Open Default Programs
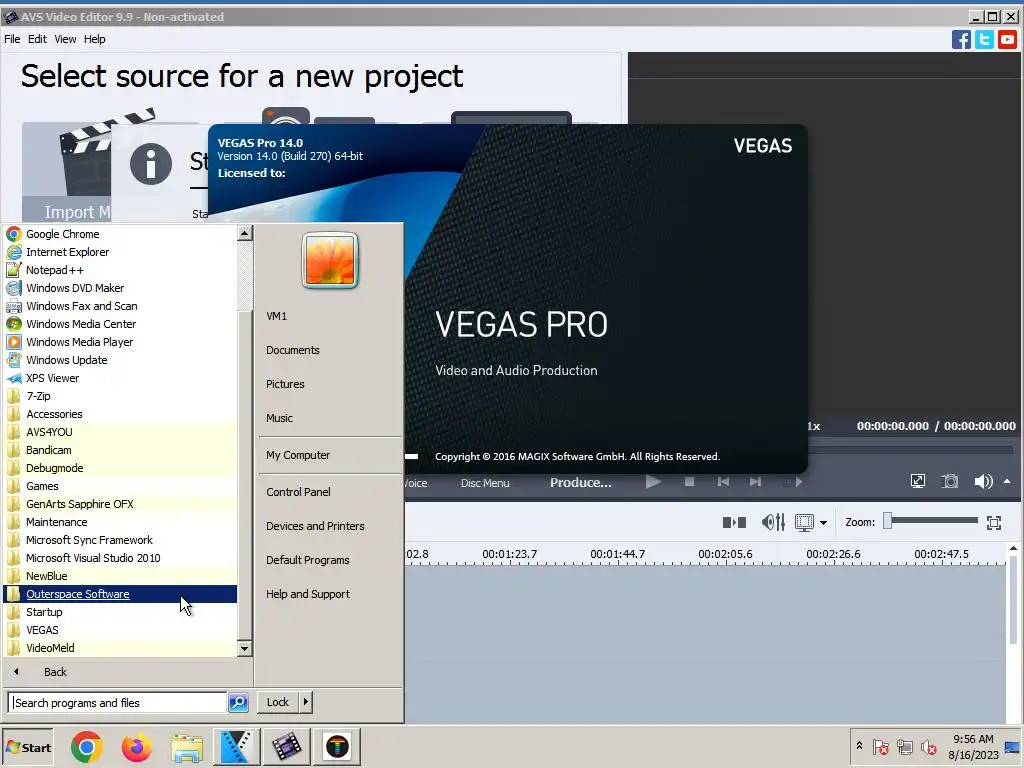Image resolution: width=1024 pixels, height=768 pixels. (x=308, y=560)
